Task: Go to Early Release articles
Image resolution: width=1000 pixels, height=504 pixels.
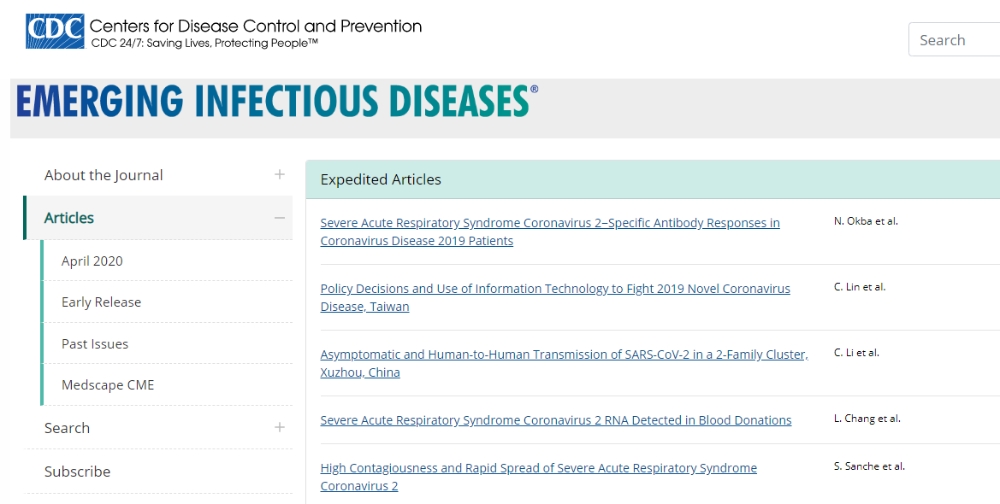Action: click(101, 302)
